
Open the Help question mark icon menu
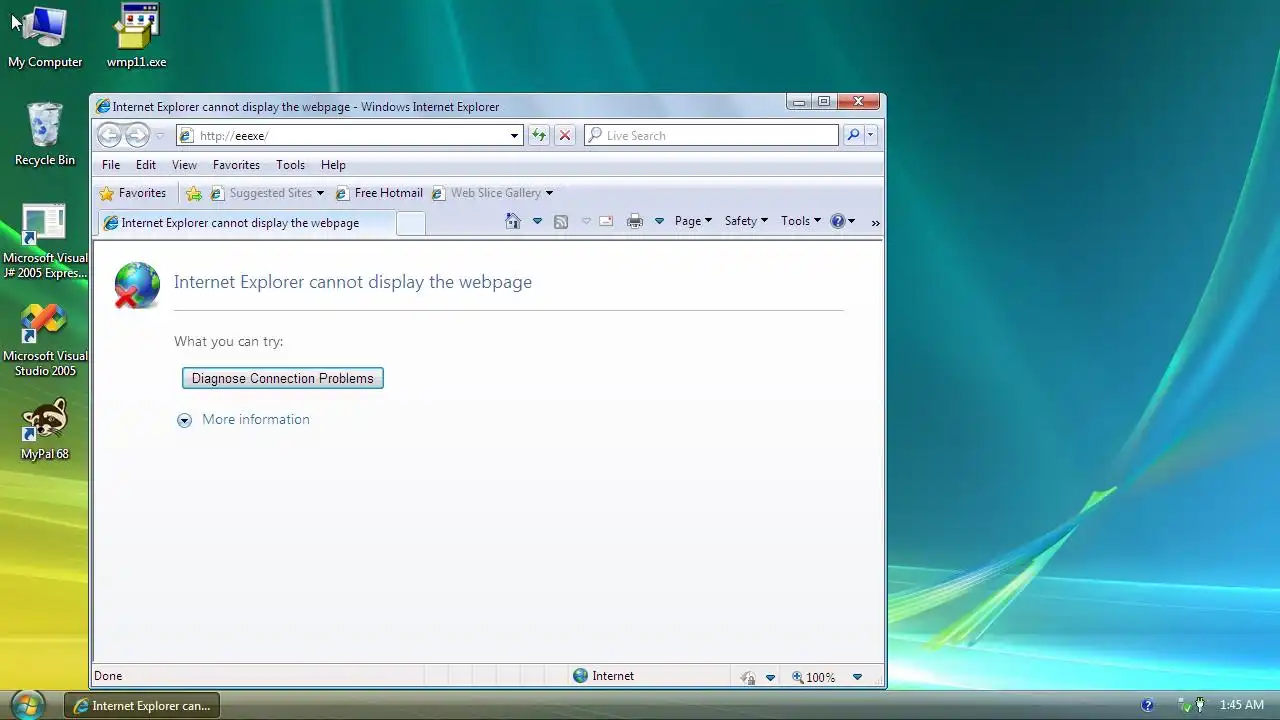[842, 221]
